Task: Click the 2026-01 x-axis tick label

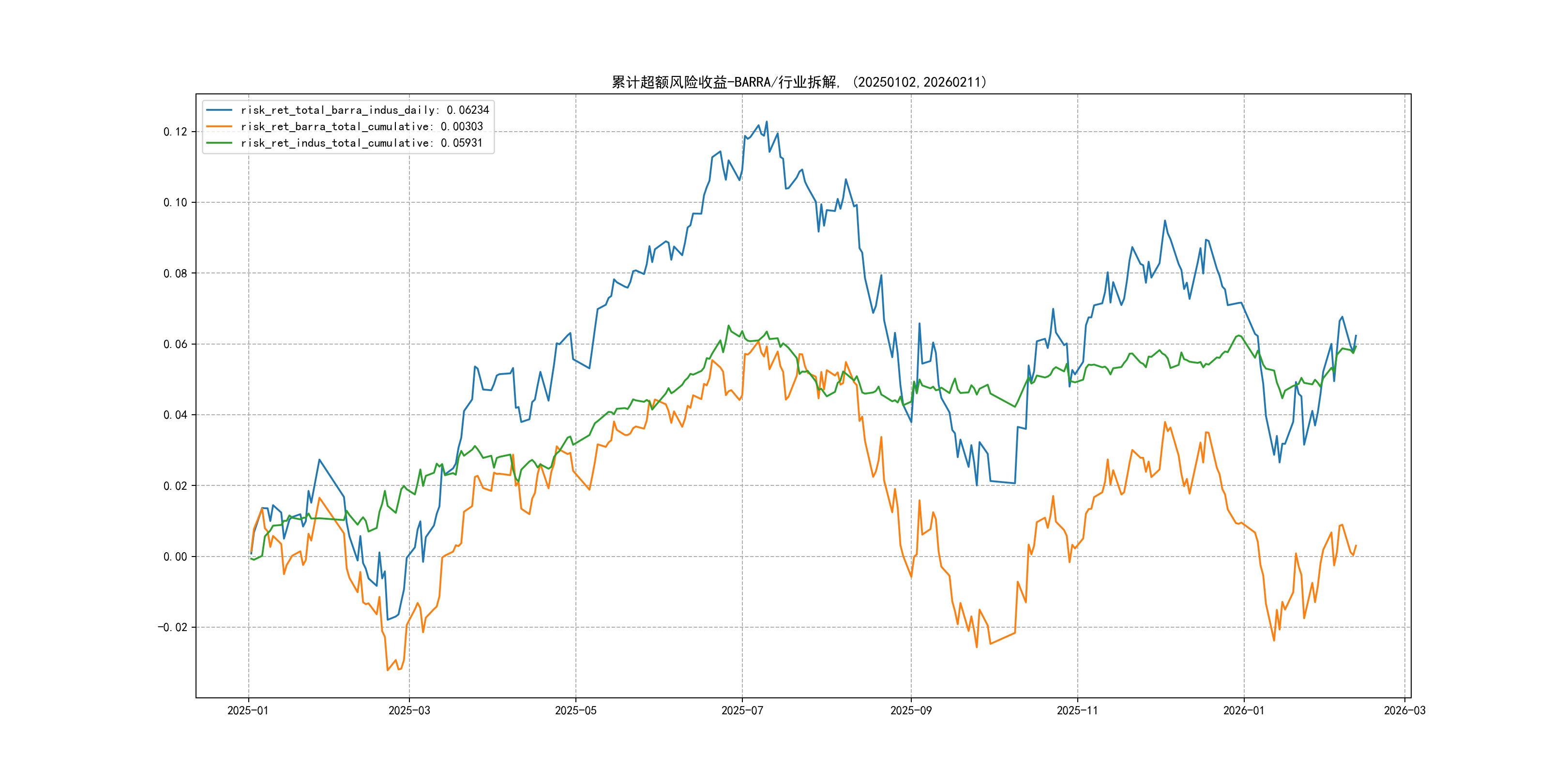Action: [x=1244, y=710]
